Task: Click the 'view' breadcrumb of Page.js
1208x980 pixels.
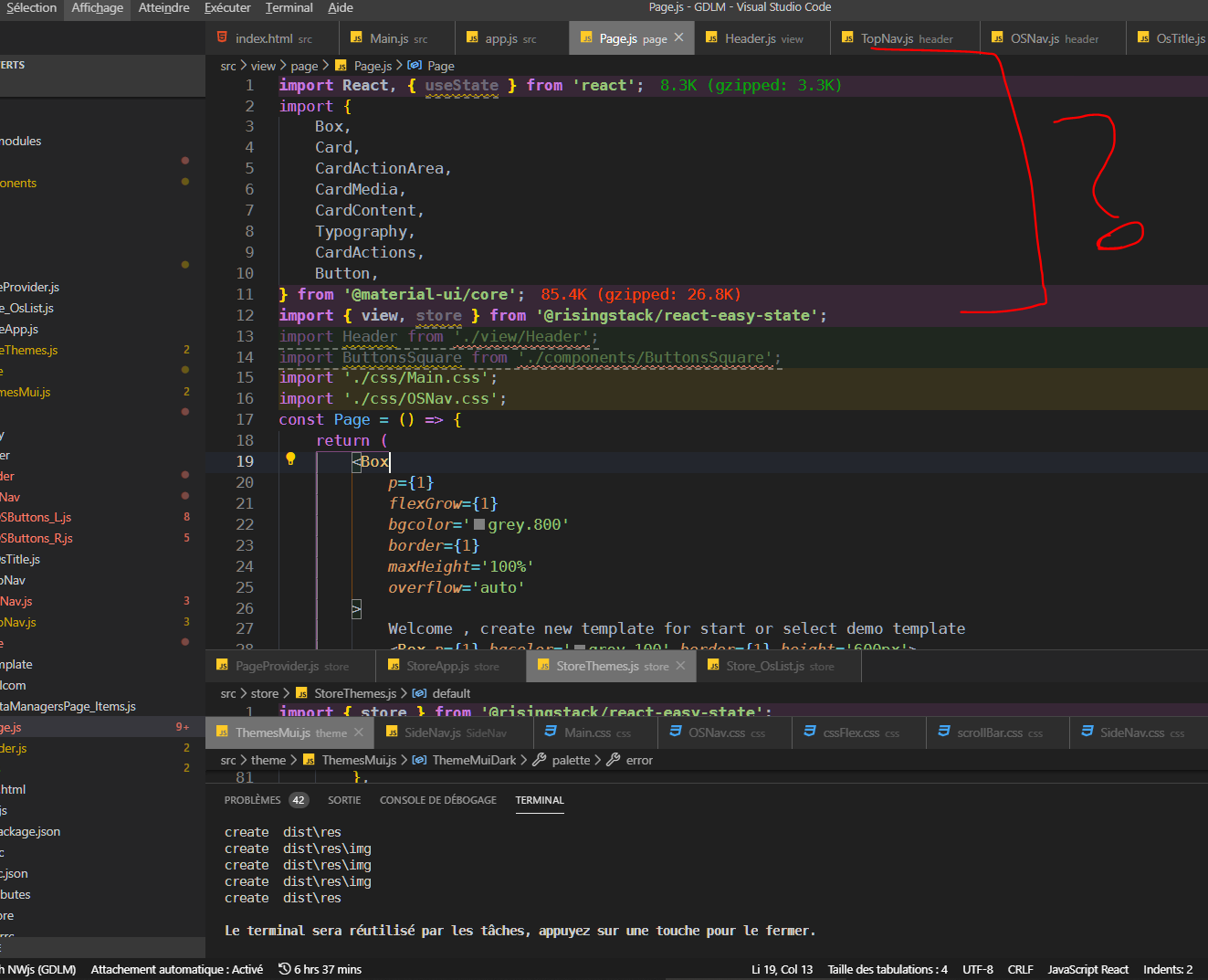Action: [x=263, y=66]
